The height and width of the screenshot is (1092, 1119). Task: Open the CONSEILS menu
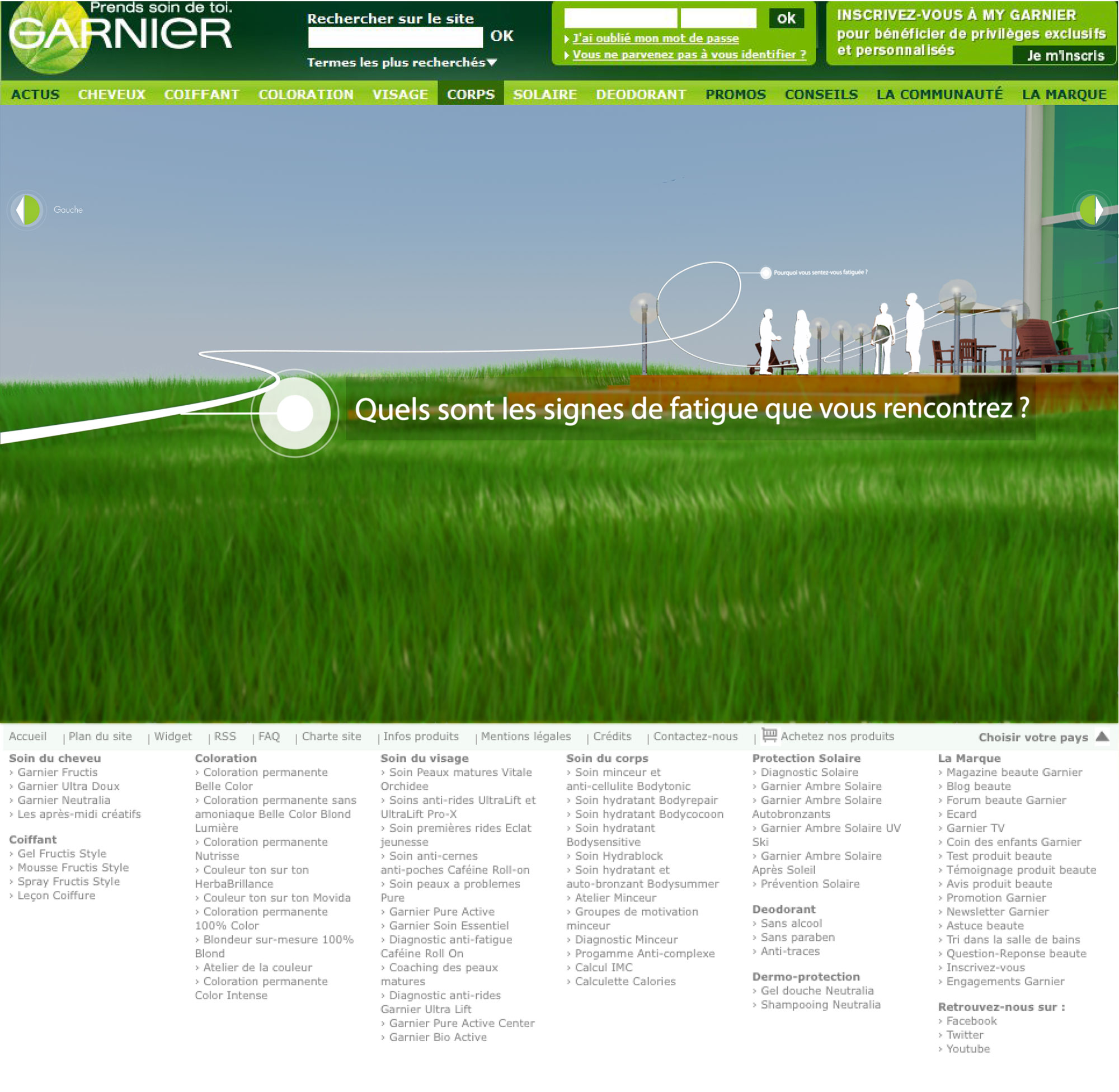click(821, 94)
